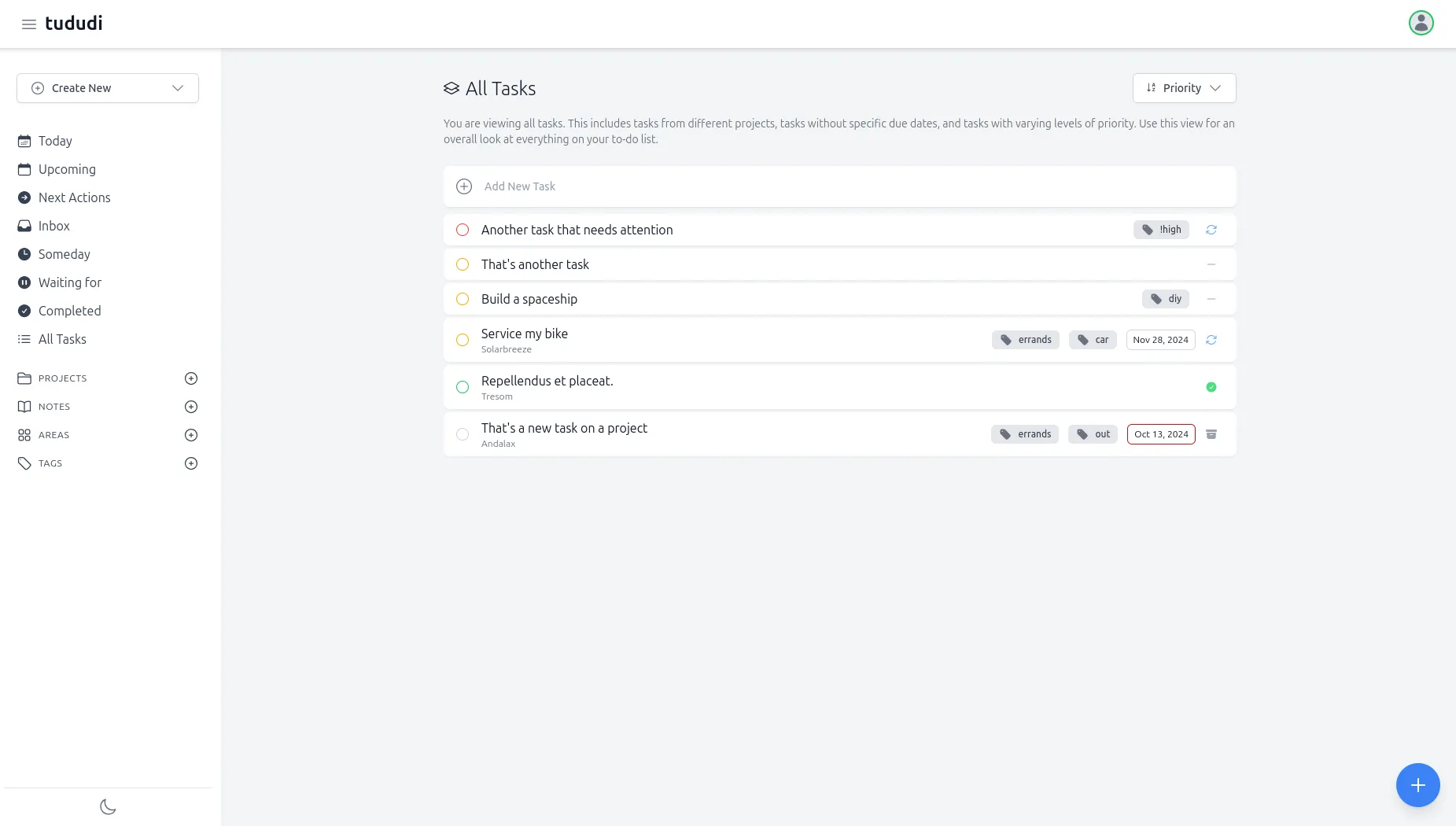The height and width of the screenshot is (826, 1456).
Task: Add a new area with plus icon
Action: click(191, 435)
